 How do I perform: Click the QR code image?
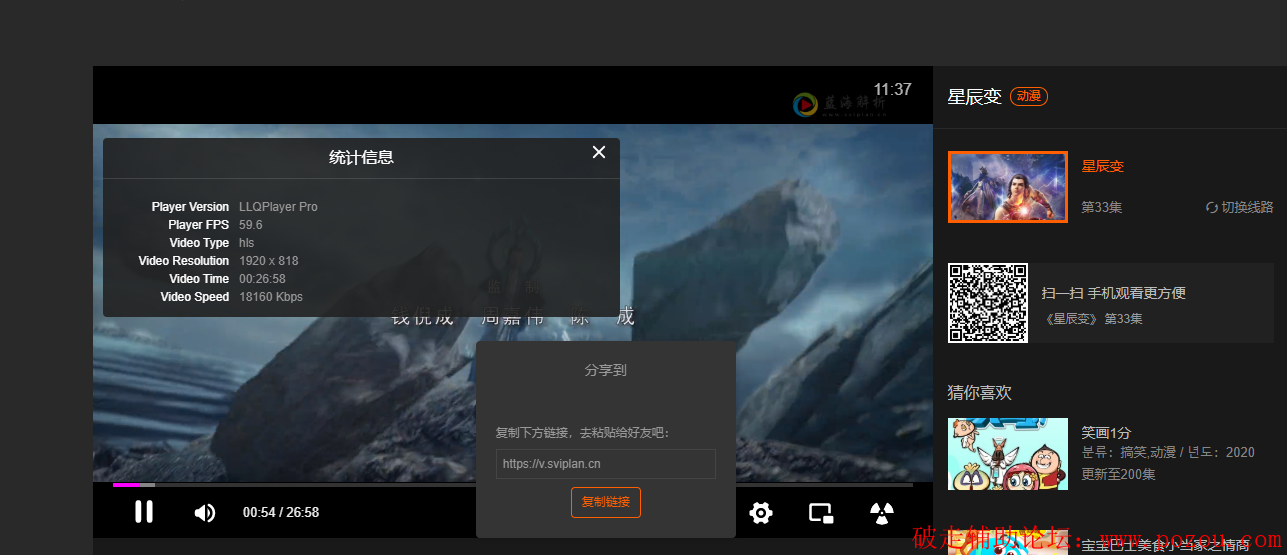point(988,303)
